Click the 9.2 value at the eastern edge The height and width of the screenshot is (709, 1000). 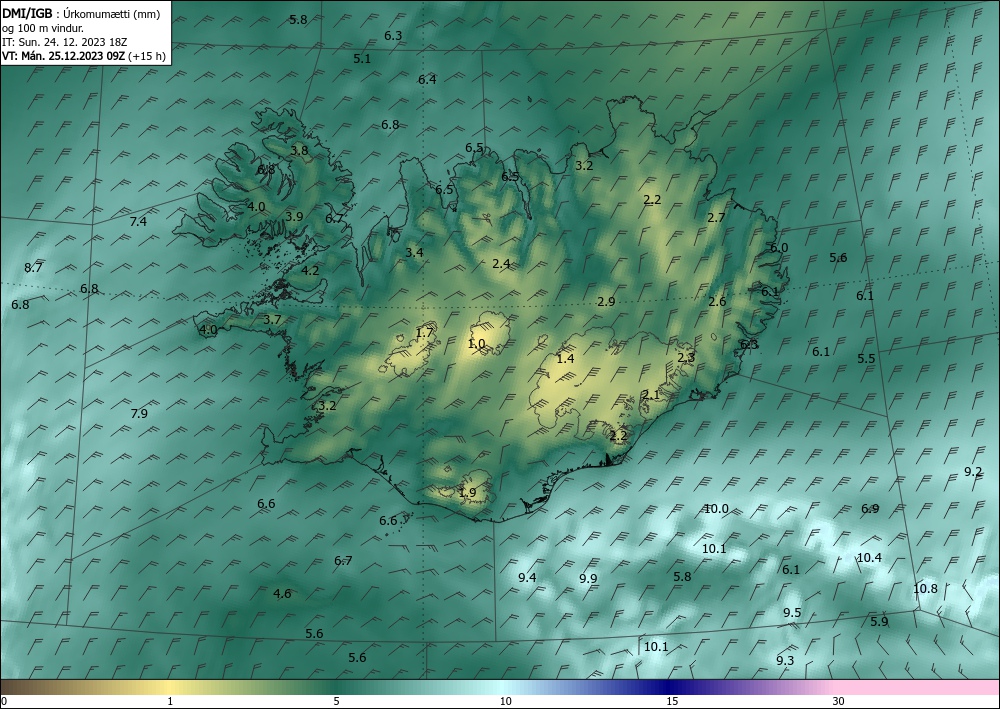click(x=973, y=472)
